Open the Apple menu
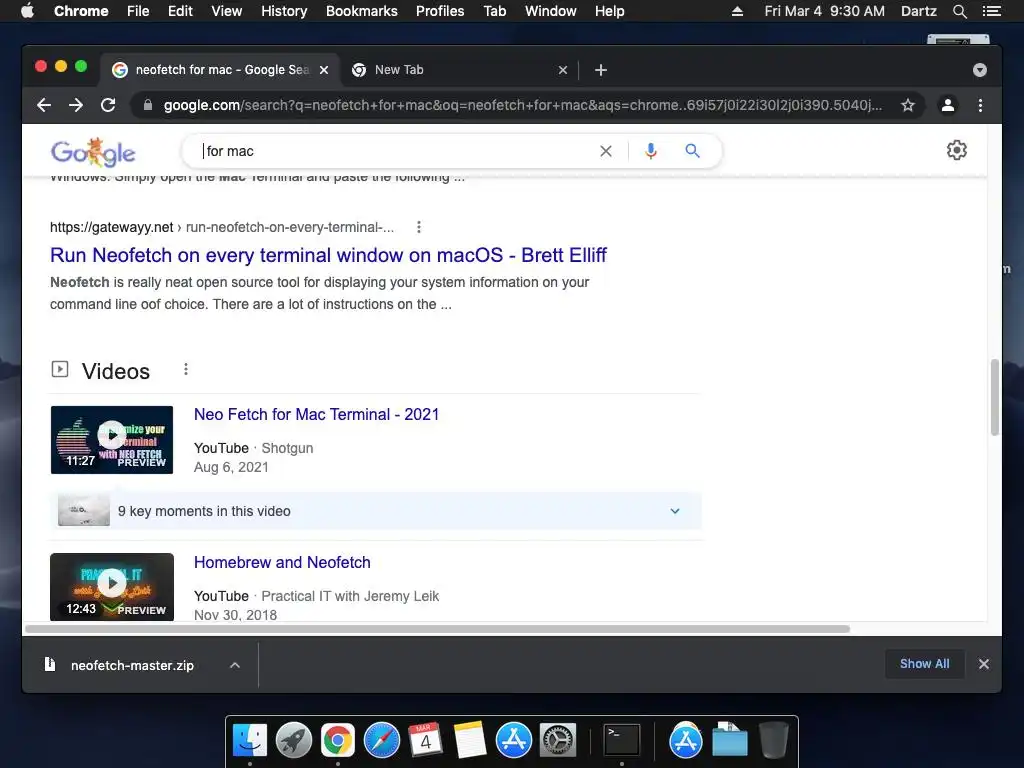Screen dimensions: 1024x768 pos(27,11)
